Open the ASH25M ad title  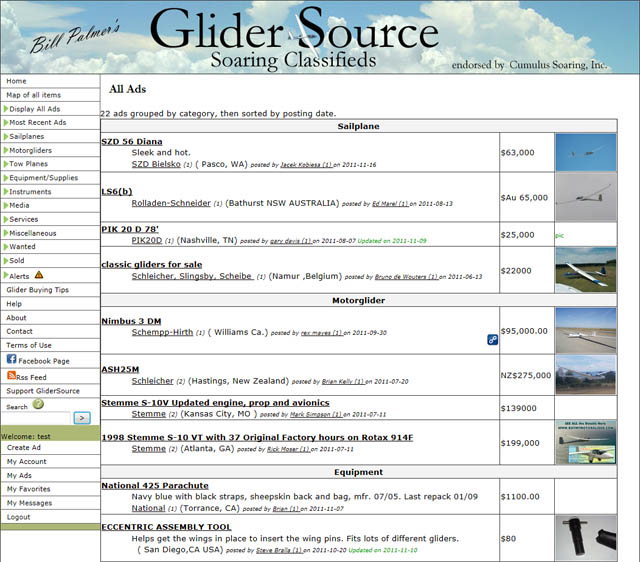(x=120, y=369)
